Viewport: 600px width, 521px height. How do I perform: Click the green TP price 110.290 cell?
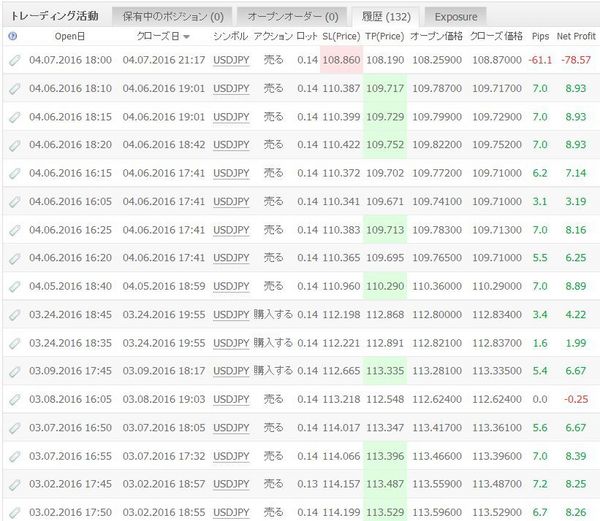pos(385,286)
